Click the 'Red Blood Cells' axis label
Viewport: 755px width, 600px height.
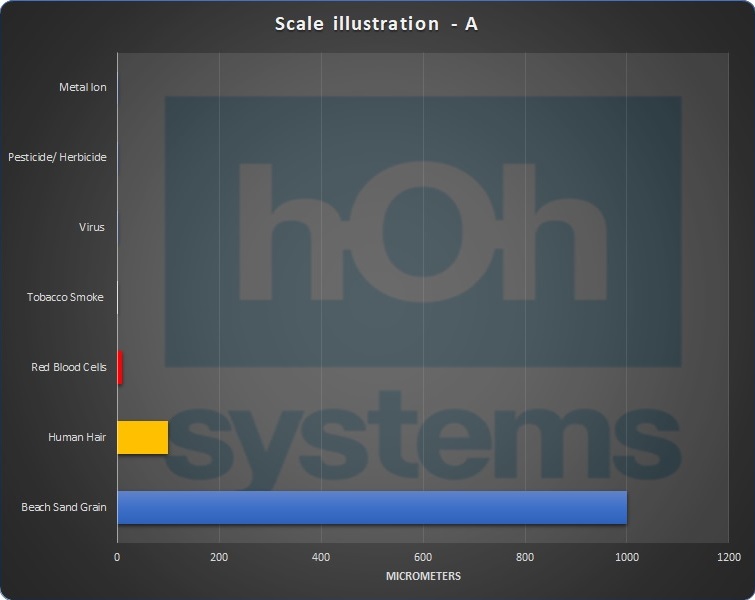coord(69,367)
